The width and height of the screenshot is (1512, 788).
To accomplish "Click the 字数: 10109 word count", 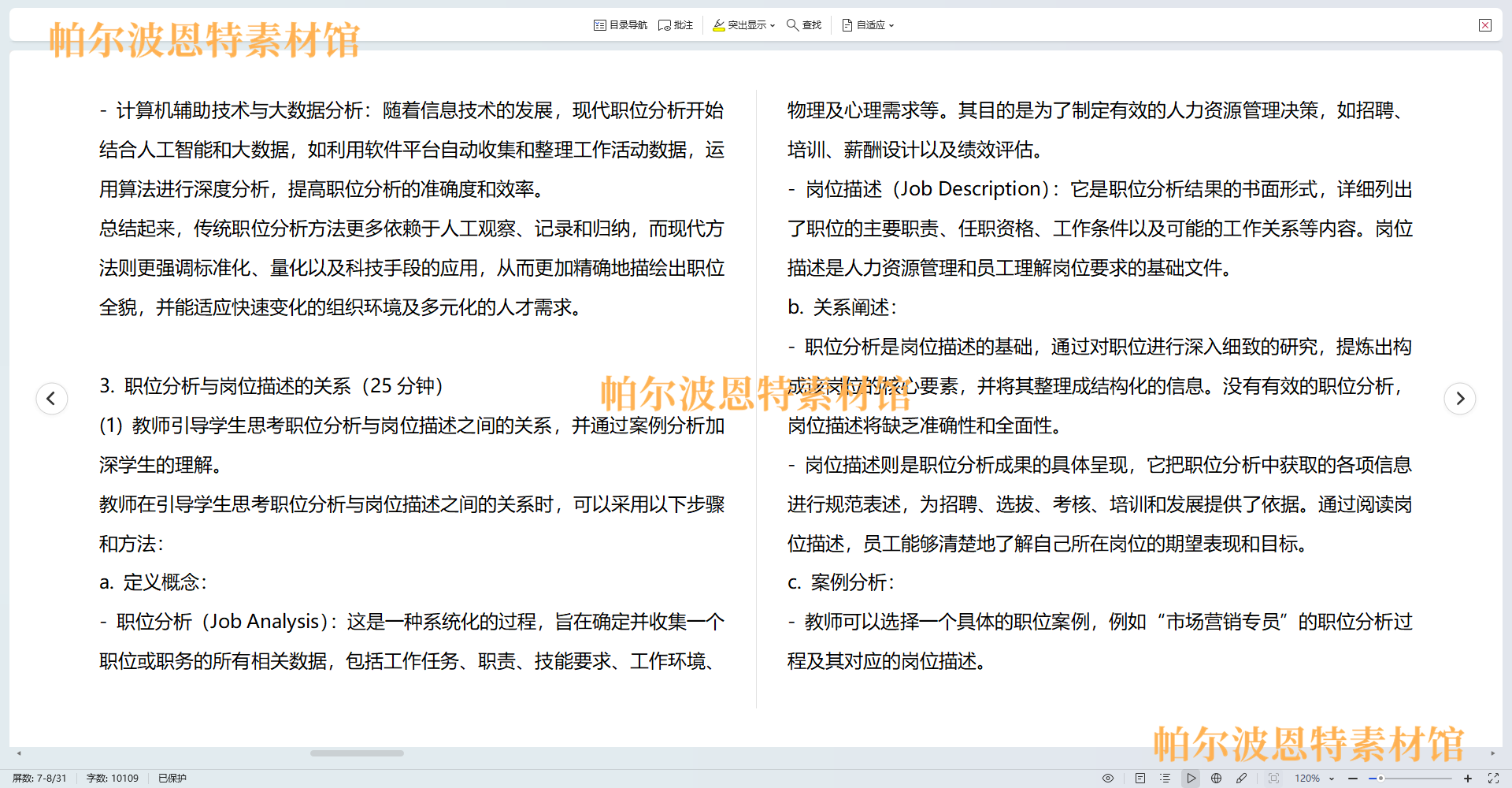I will click(x=113, y=778).
